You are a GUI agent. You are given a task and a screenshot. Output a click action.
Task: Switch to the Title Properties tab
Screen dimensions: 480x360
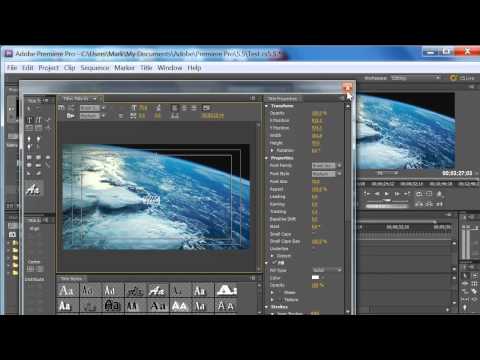pos(283,99)
